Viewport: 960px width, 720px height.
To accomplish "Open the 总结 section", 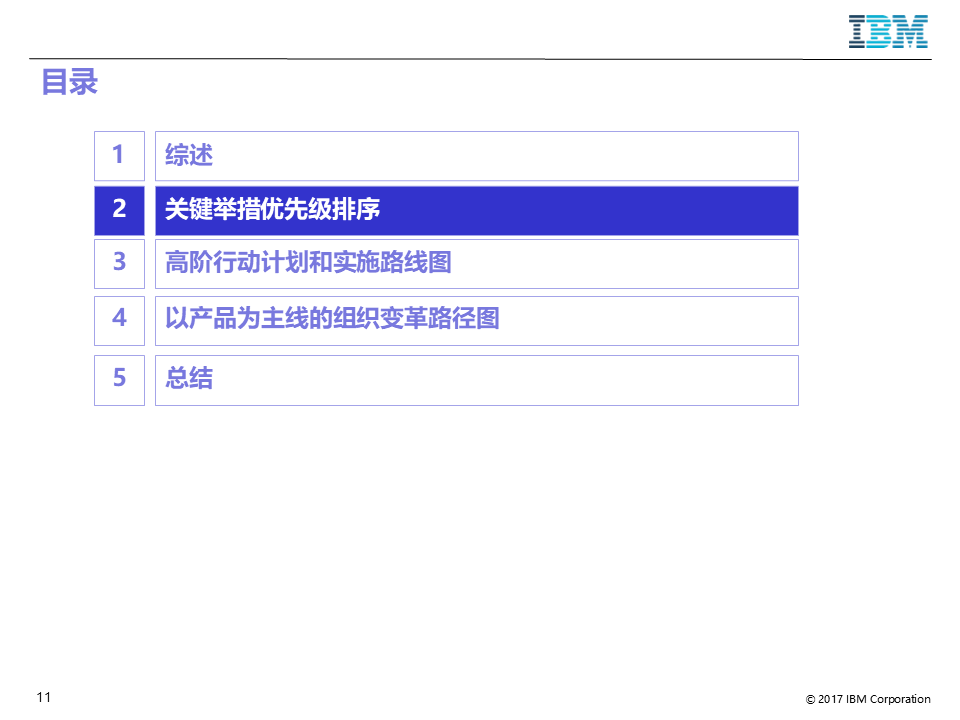I will coord(189,378).
